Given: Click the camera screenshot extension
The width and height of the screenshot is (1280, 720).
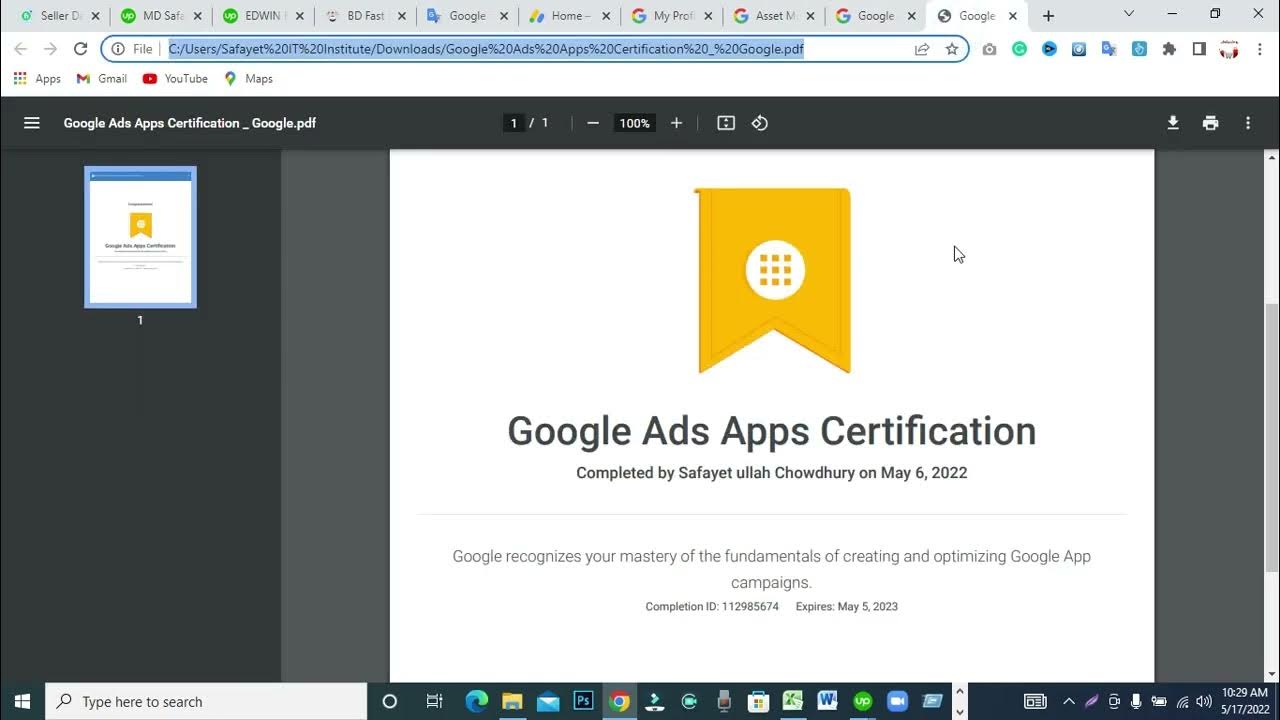Looking at the screenshot, I should click(989, 48).
